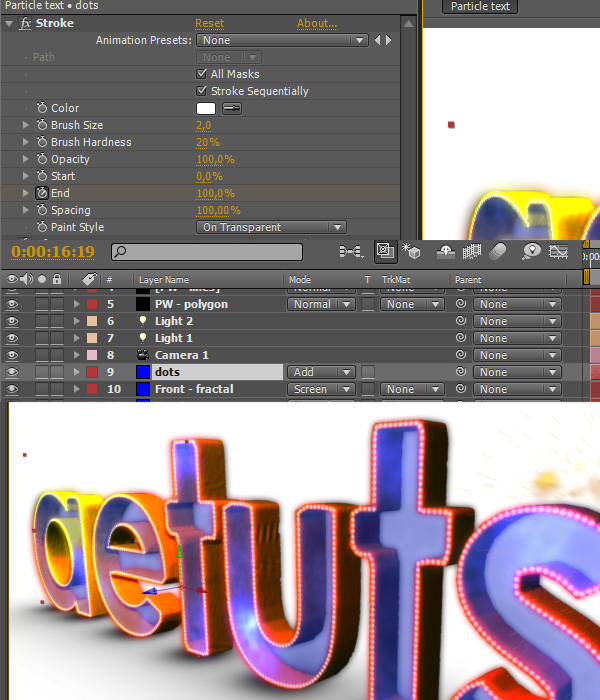Click End value 100,0%
This screenshot has height=700, width=600.
215,193
